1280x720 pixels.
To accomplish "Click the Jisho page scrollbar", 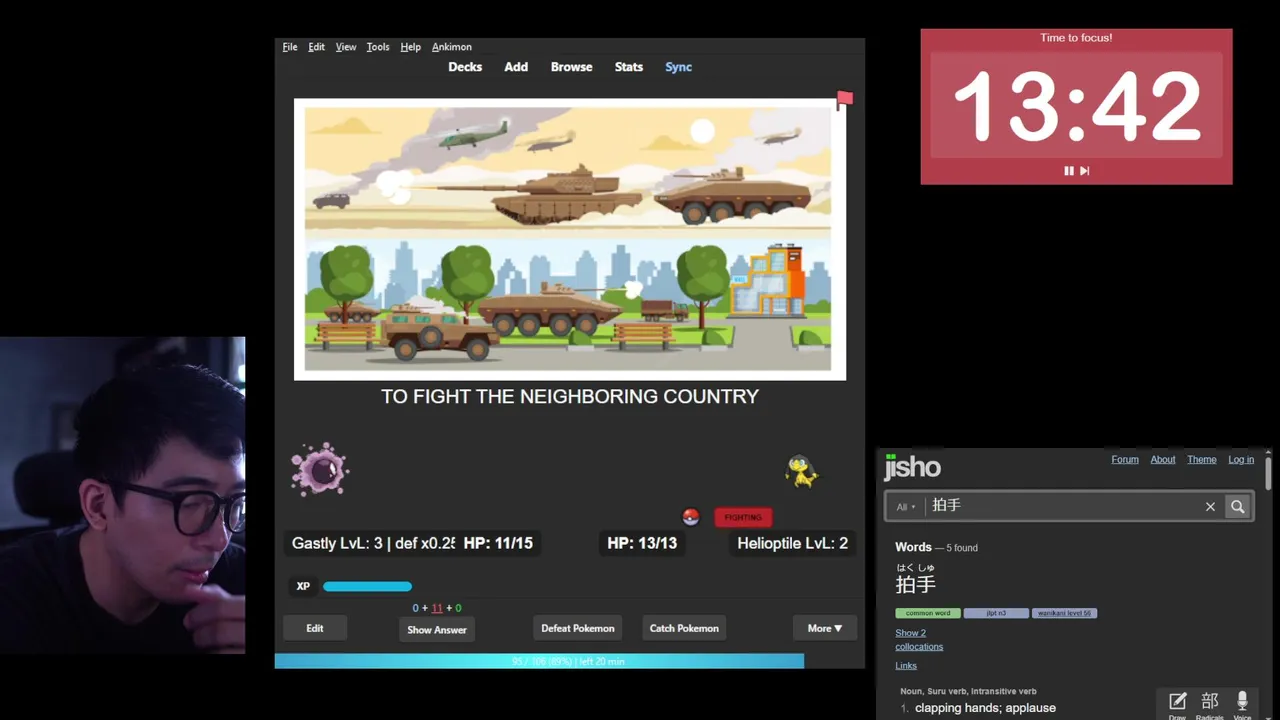I will click(1268, 472).
